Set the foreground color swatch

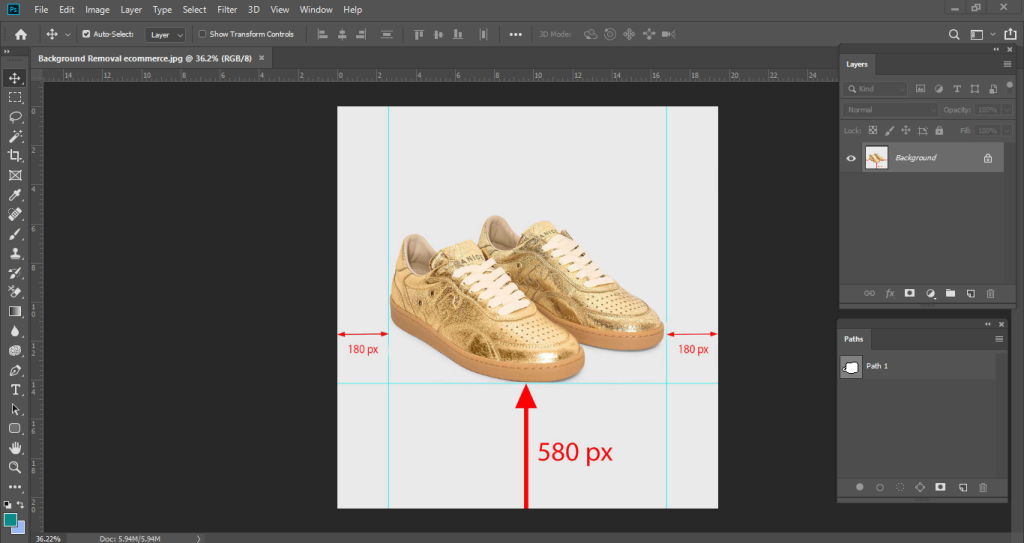point(10,520)
